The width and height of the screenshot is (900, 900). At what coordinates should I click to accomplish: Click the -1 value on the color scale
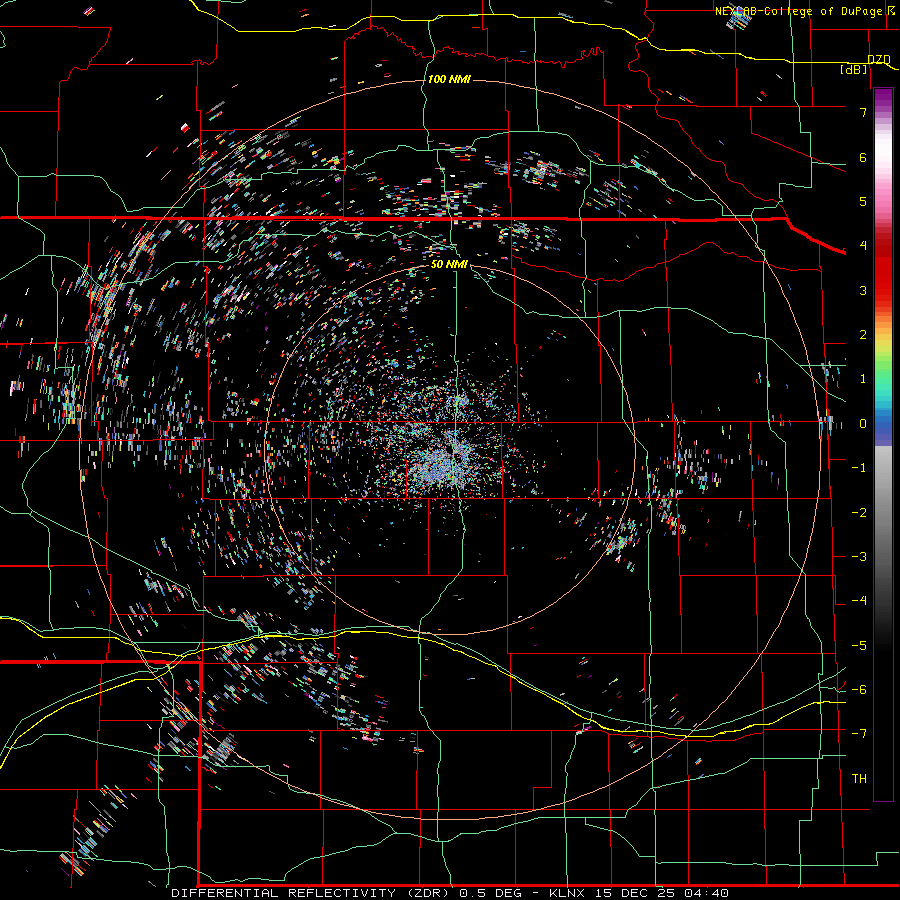(x=859, y=468)
